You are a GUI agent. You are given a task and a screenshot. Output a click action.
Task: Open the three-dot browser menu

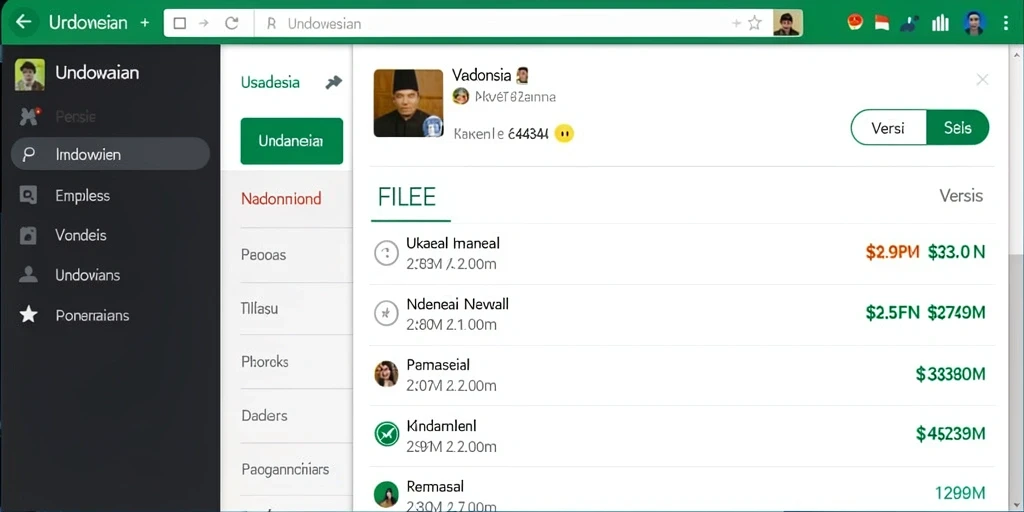point(1005,24)
